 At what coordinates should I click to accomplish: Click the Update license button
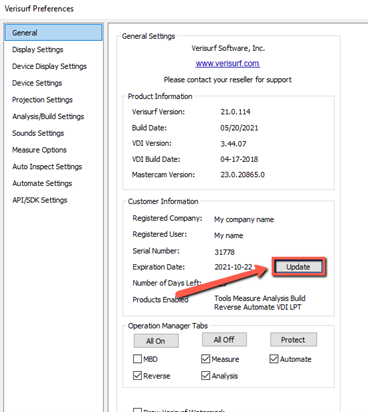298,267
